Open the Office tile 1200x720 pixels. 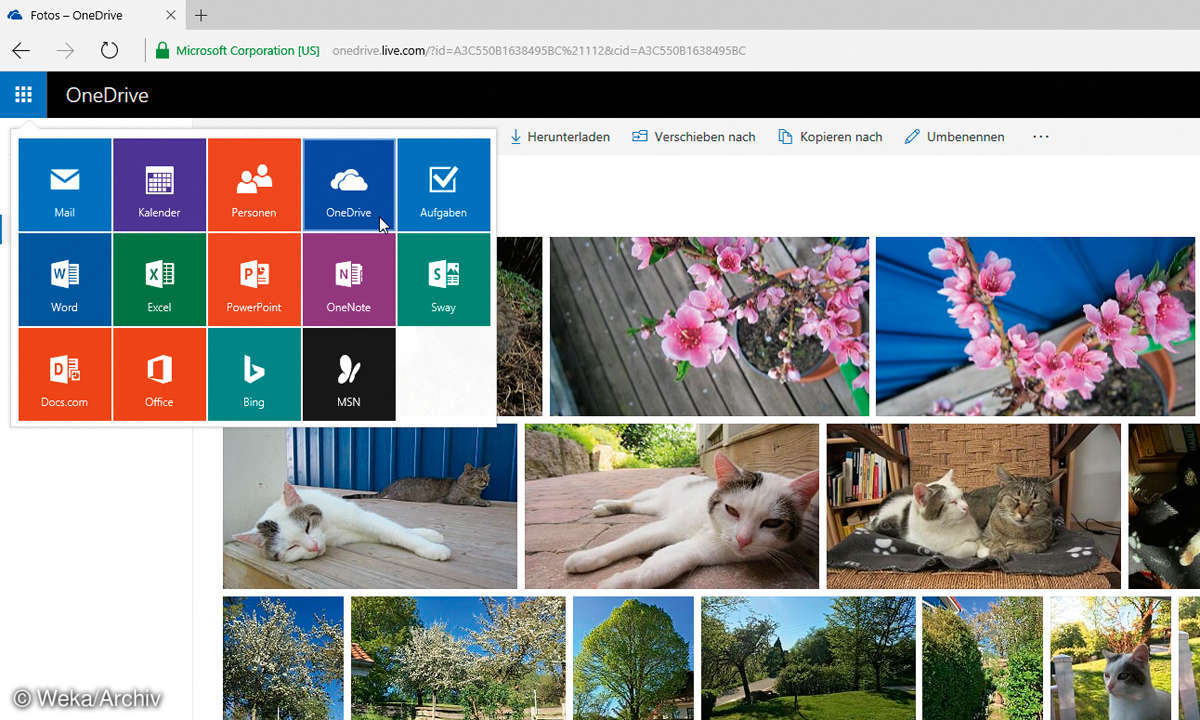[160, 374]
